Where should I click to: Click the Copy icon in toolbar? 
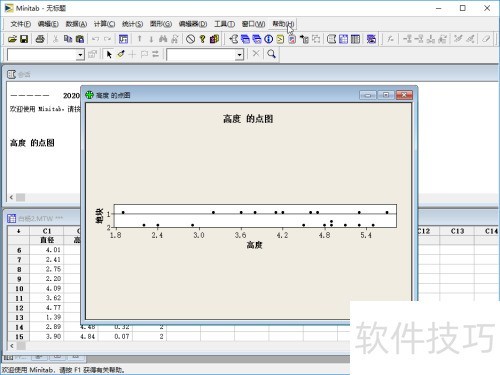(68, 39)
